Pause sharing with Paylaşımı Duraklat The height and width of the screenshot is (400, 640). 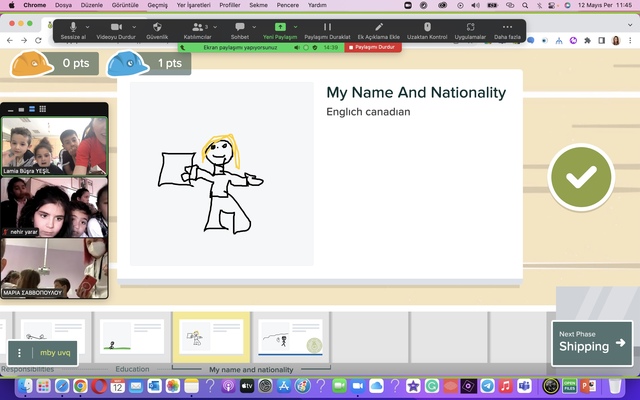[x=326, y=29]
